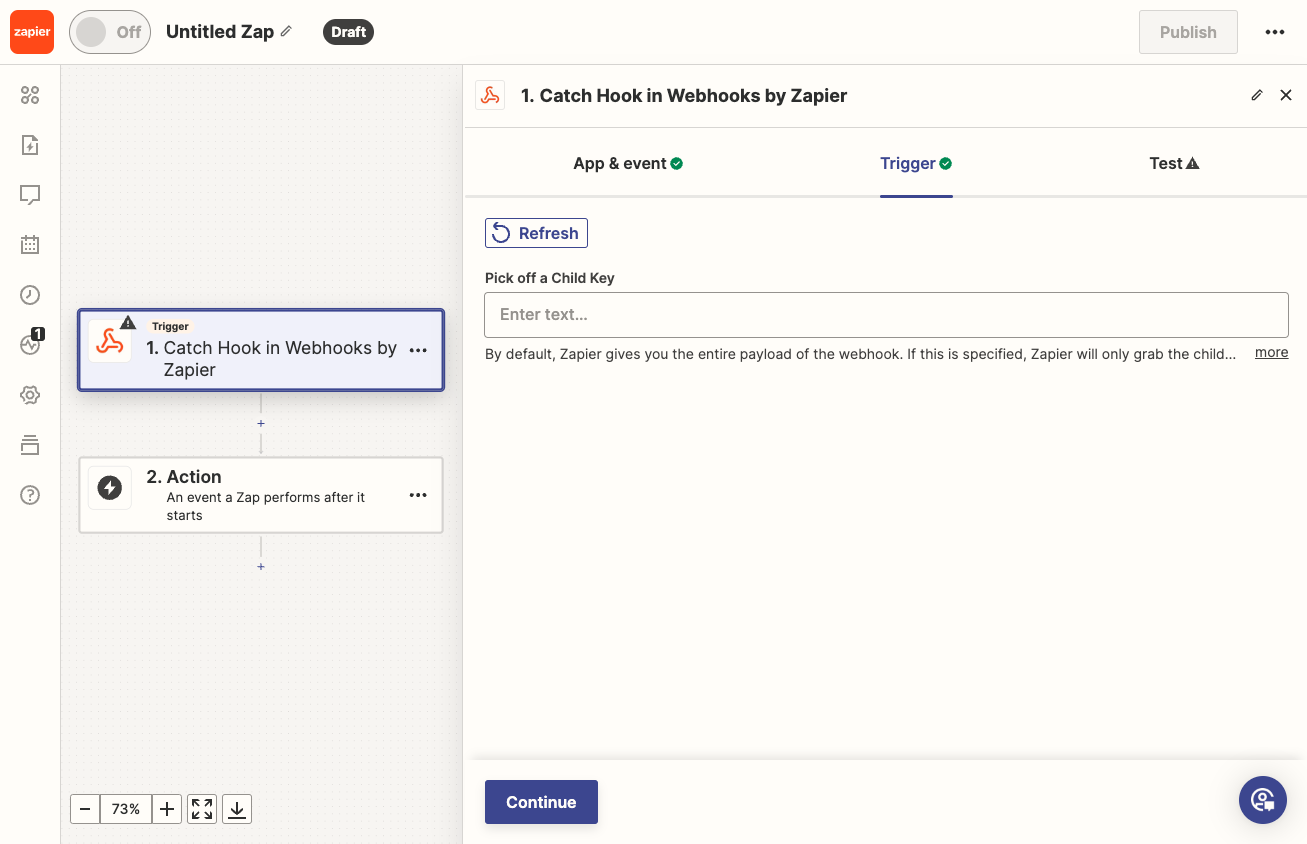The width and height of the screenshot is (1307, 844).
Task: Zoom out the canvas with minus button
Action: click(85, 809)
